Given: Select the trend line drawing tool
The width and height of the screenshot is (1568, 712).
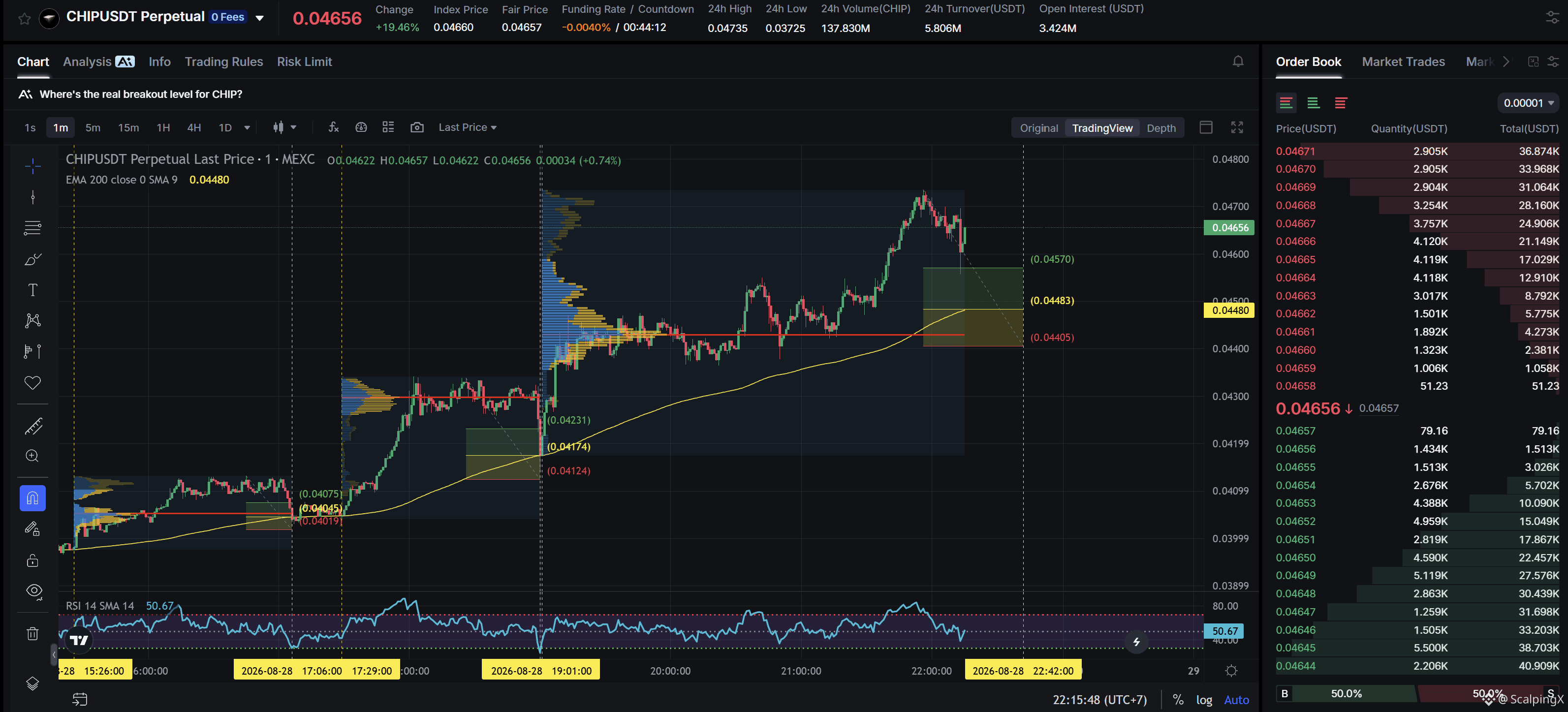Looking at the screenshot, I should click(x=33, y=197).
